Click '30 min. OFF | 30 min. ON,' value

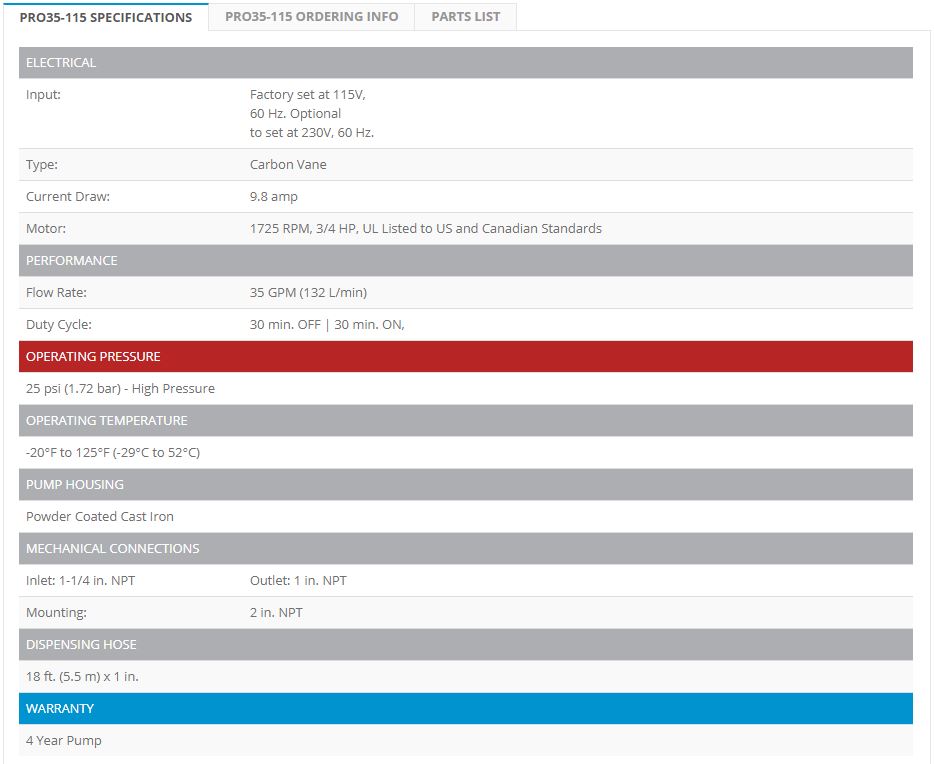(x=327, y=325)
